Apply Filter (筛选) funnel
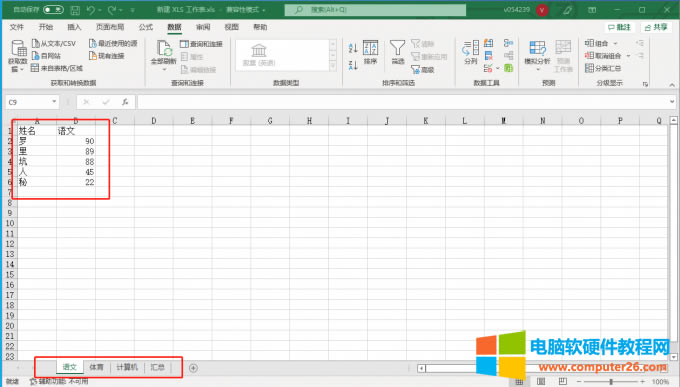This screenshot has width=680, height=387. [x=397, y=52]
